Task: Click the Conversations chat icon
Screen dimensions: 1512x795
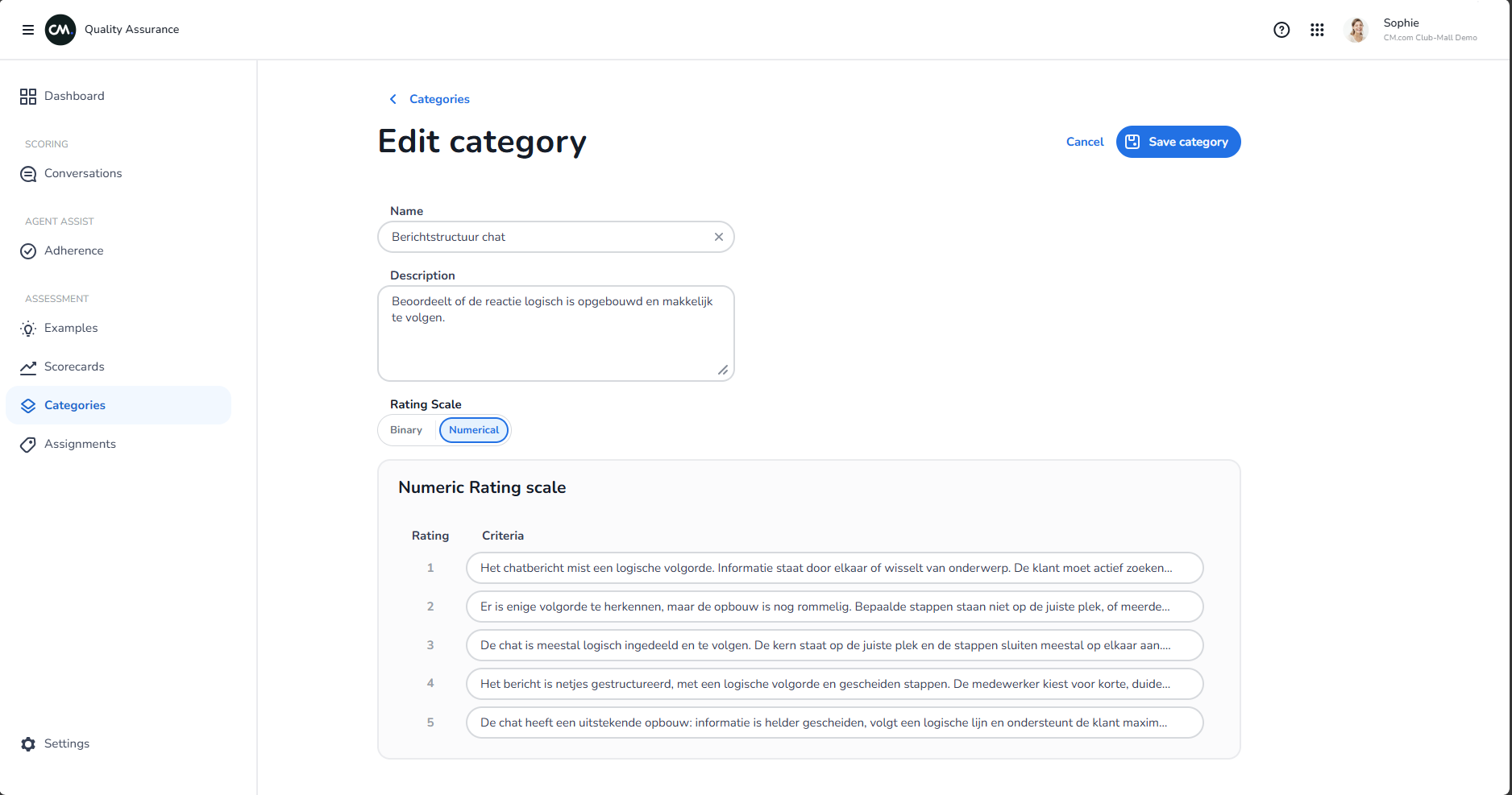Action: click(28, 174)
